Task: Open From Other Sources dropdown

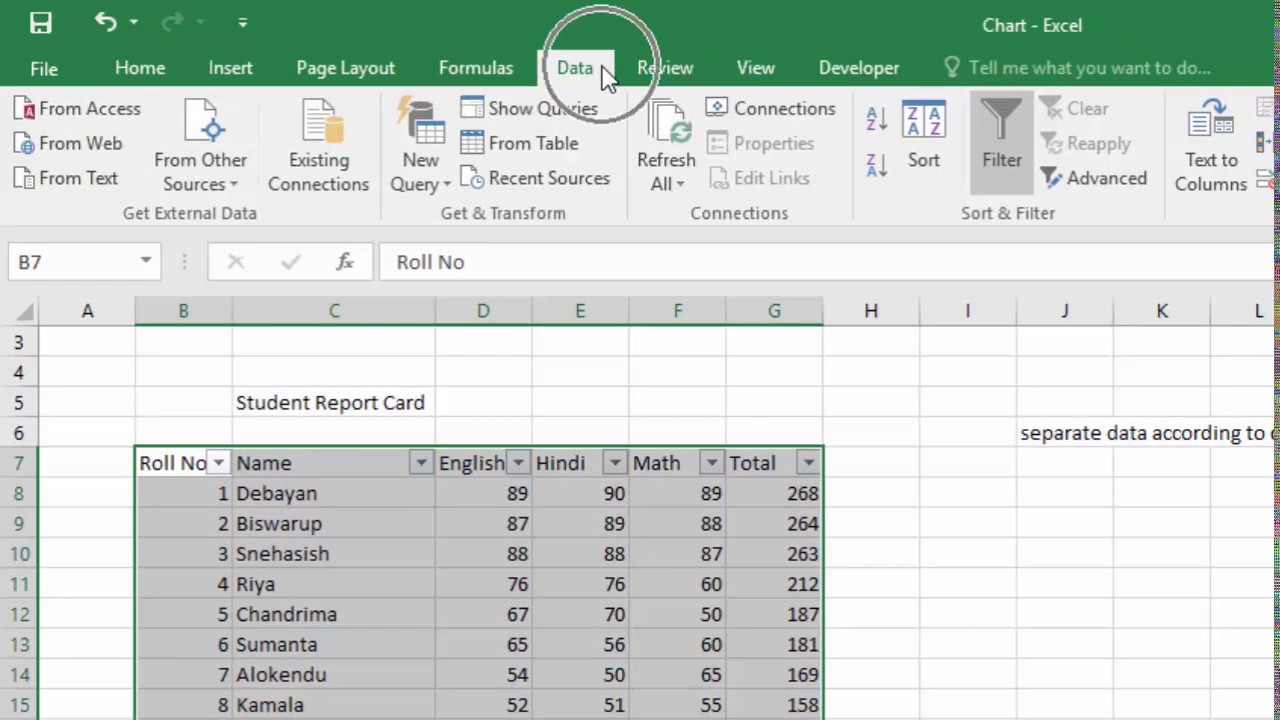Action: [x=200, y=145]
